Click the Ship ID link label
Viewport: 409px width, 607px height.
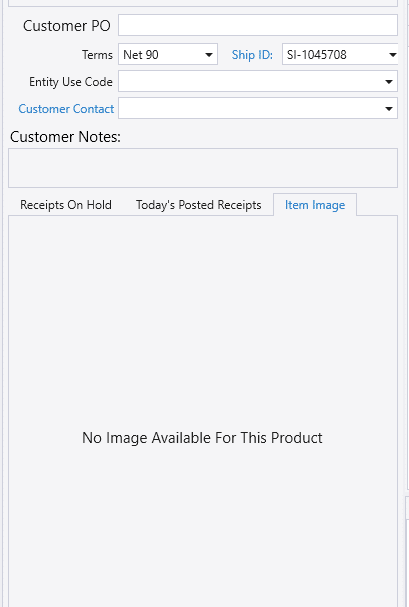252,55
